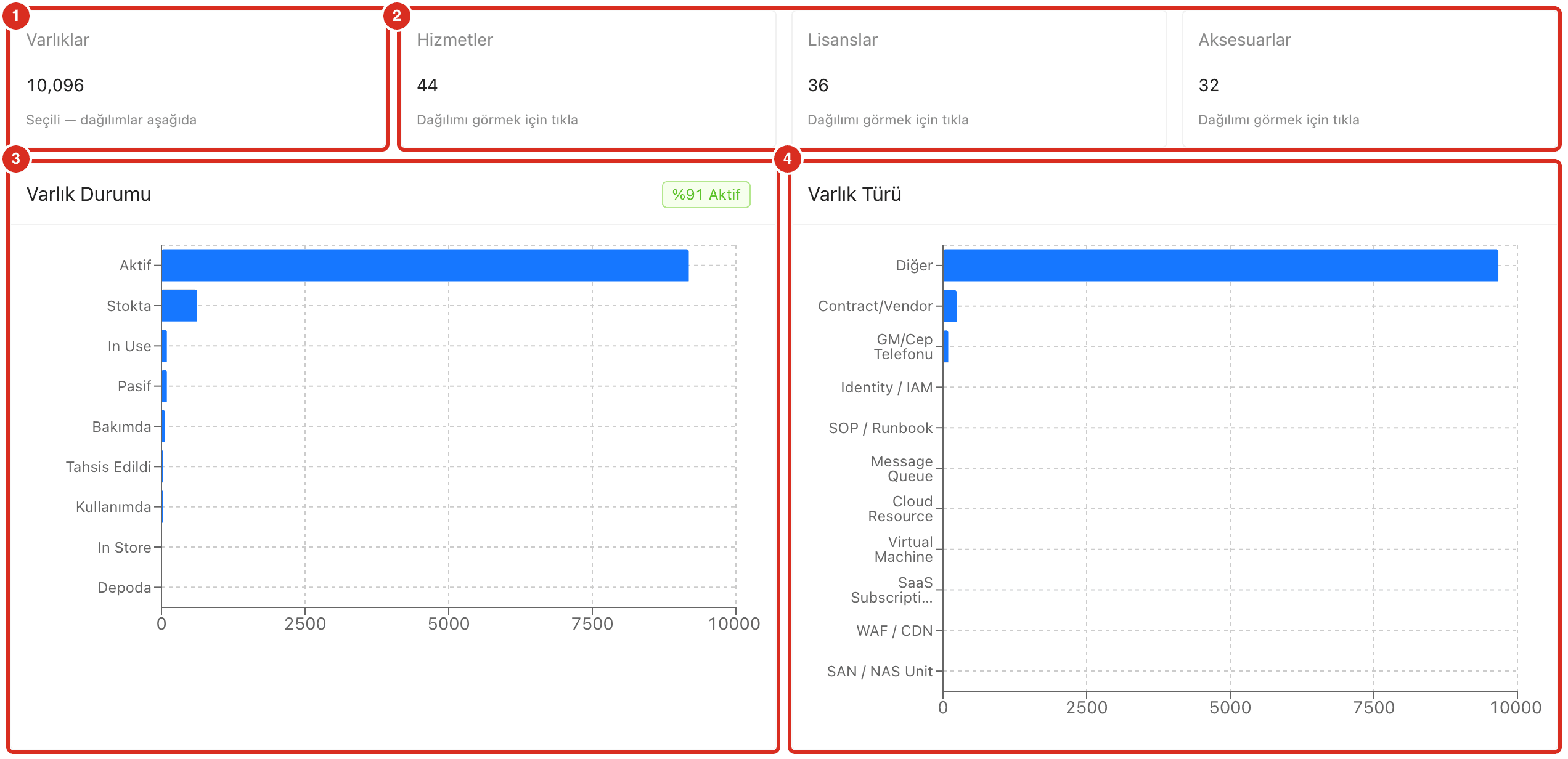Open the Hizmetler card distribution
The width and height of the screenshot is (1568, 759).
588,79
